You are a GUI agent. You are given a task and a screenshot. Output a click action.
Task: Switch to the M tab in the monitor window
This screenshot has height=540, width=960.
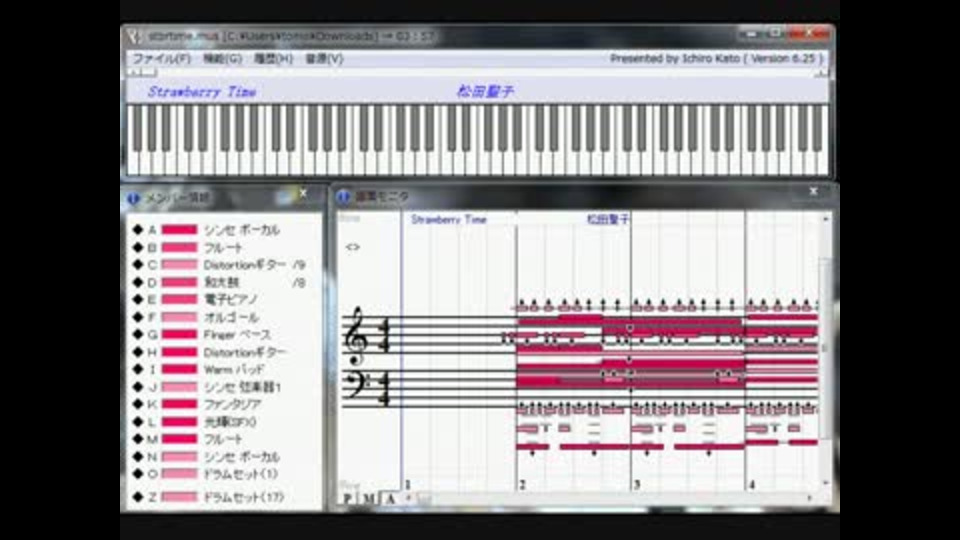click(x=369, y=498)
